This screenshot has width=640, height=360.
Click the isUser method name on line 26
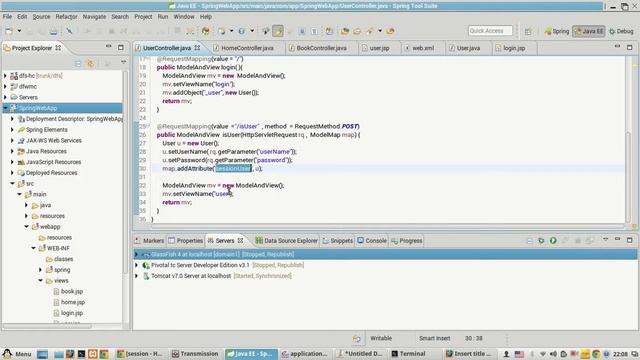(x=231, y=135)
